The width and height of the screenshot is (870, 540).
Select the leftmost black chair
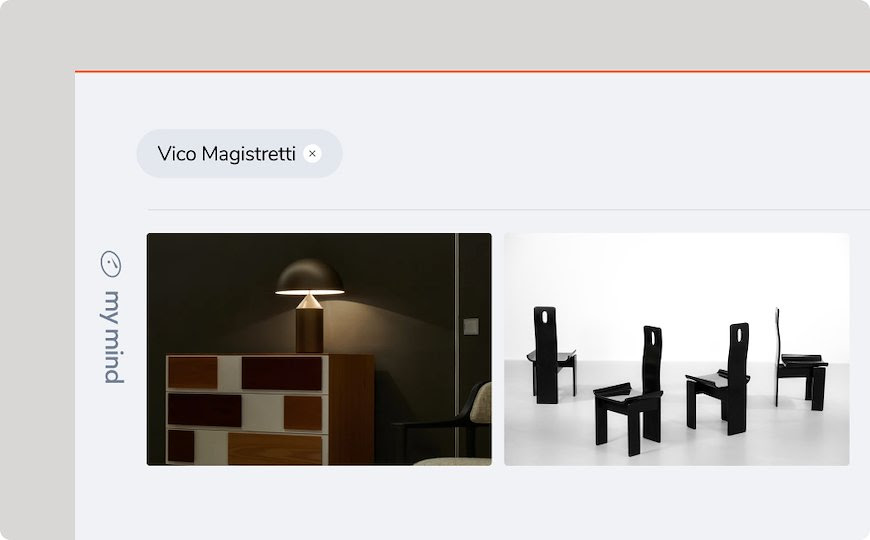click(549, 355)
